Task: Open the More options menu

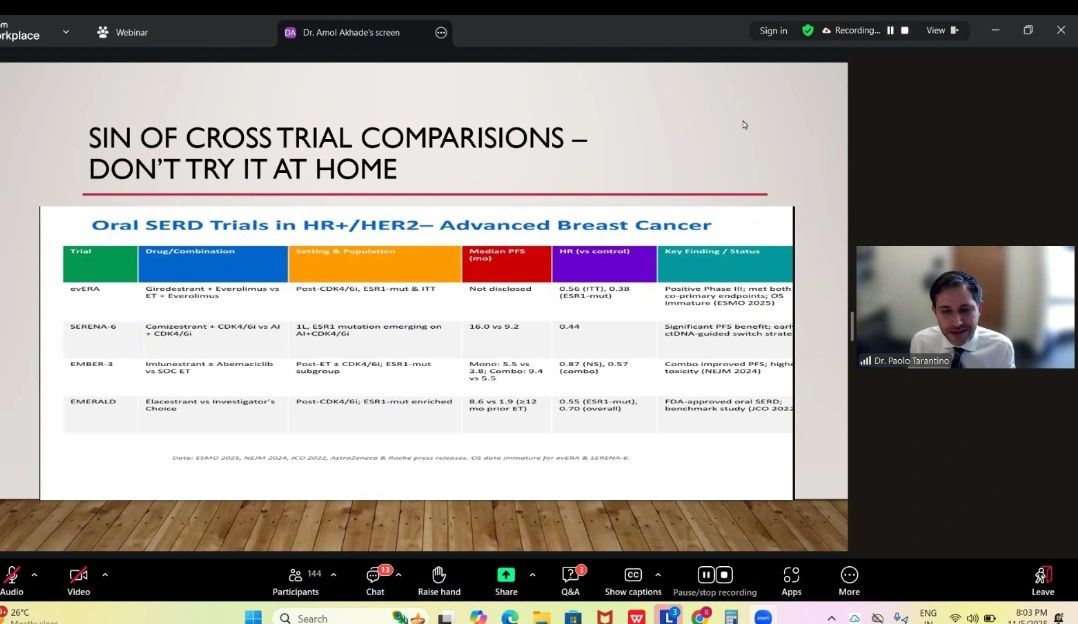Action: pyautogui.click(x=849, y=575)
